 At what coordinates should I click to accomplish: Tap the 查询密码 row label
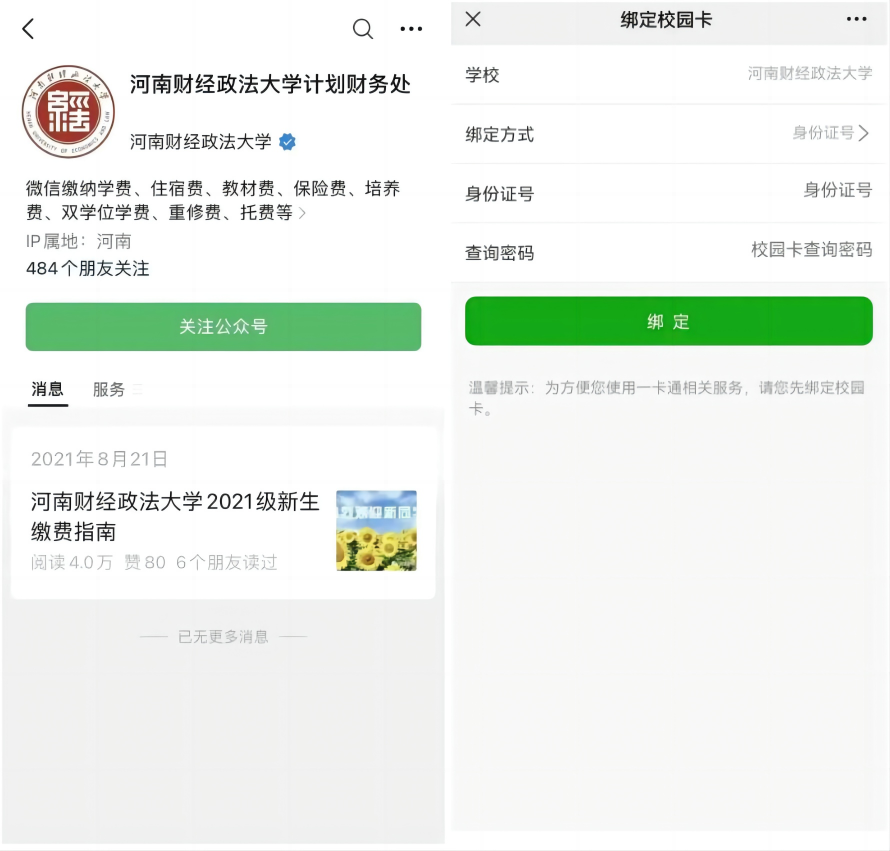(499, 253)
